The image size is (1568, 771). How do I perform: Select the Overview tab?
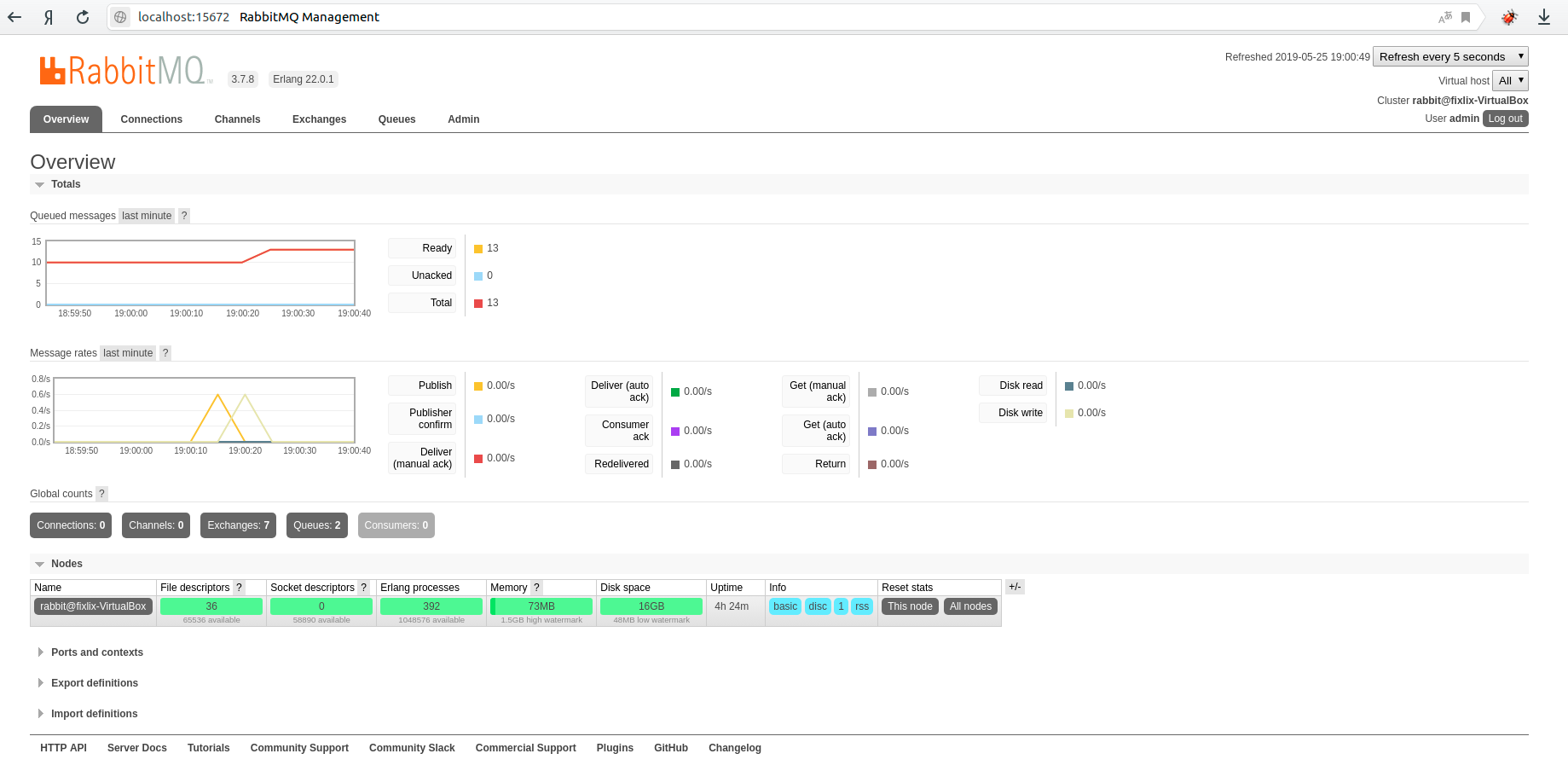coord(66,119)
